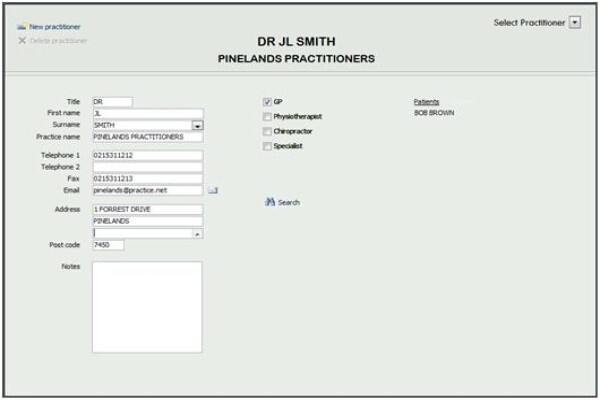Click the Specialist label text
The width and height of the screenshot is (600, 400).
pyautogui.click(x=288, y=146)
